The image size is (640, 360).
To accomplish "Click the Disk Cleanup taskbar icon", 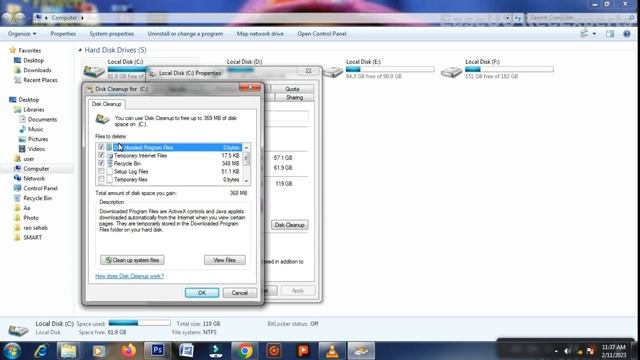I will tap(361, 351).
